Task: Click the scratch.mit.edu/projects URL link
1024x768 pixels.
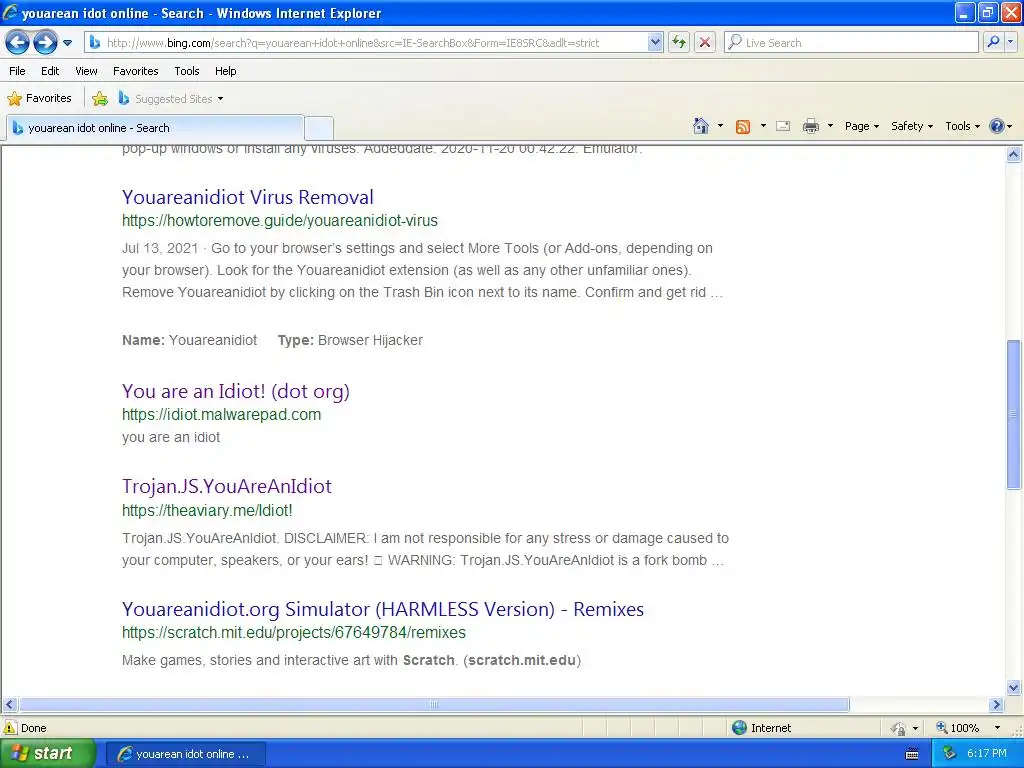Action: [x=294, y=633]
